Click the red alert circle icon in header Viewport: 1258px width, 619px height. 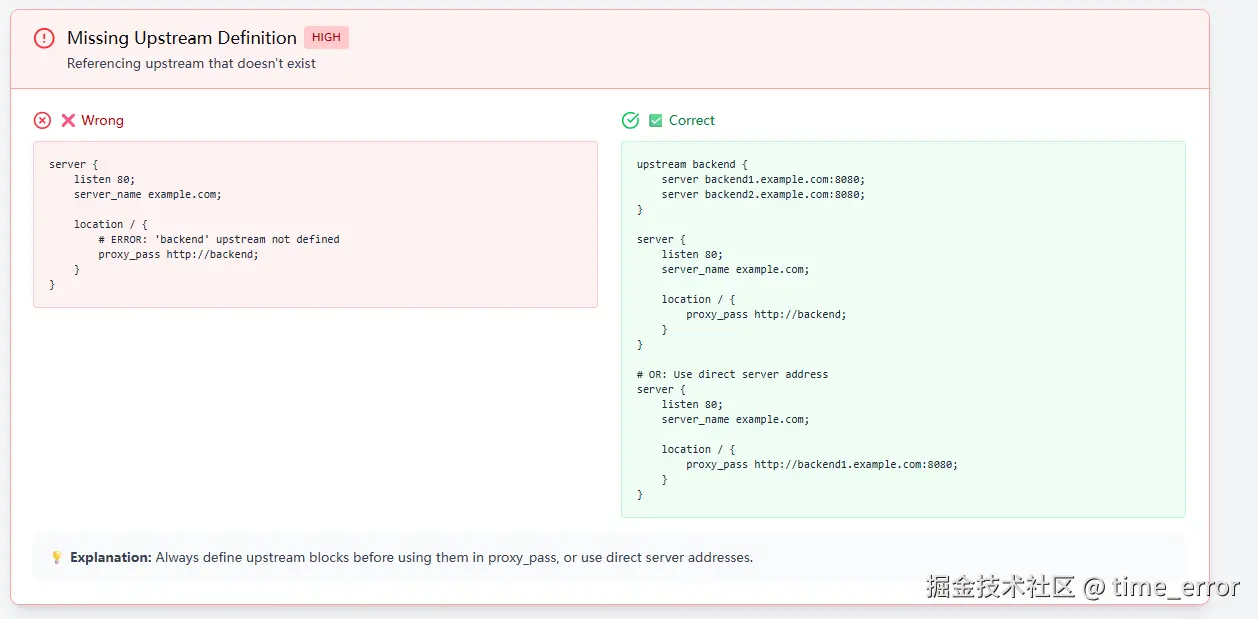44,38
